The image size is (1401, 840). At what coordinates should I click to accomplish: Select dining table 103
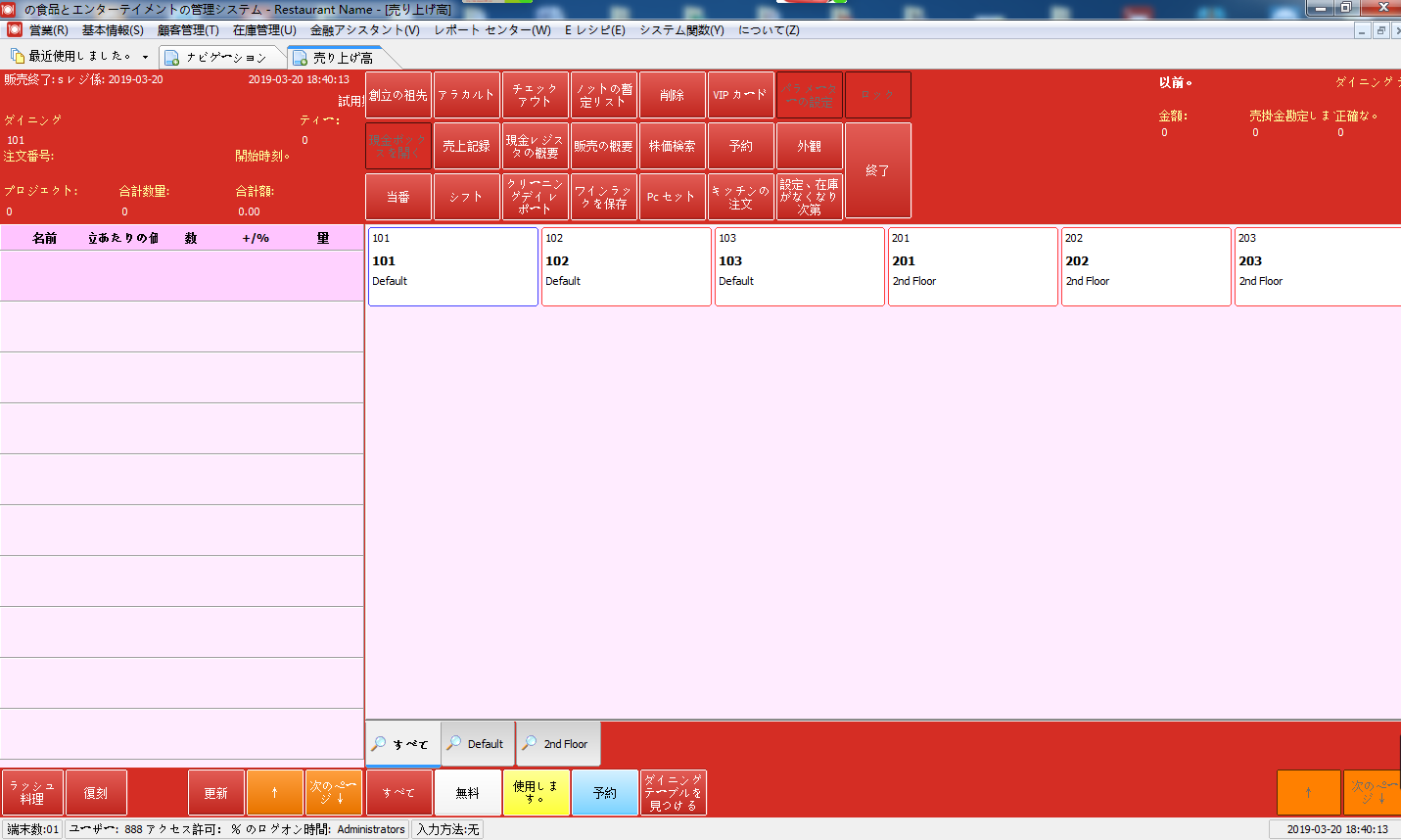(800, 266)
